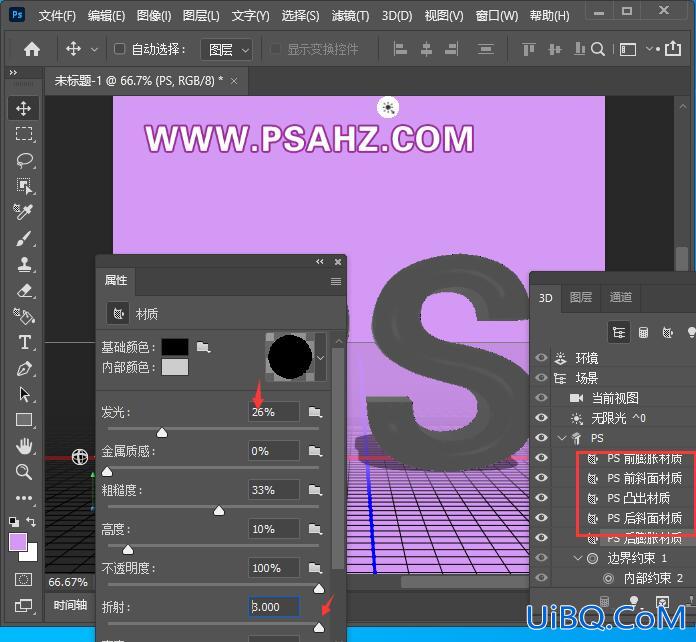Open the Edit Toolbar three-dots menu
The width and height of the screenshot is (696, 642).
(24, 498)
